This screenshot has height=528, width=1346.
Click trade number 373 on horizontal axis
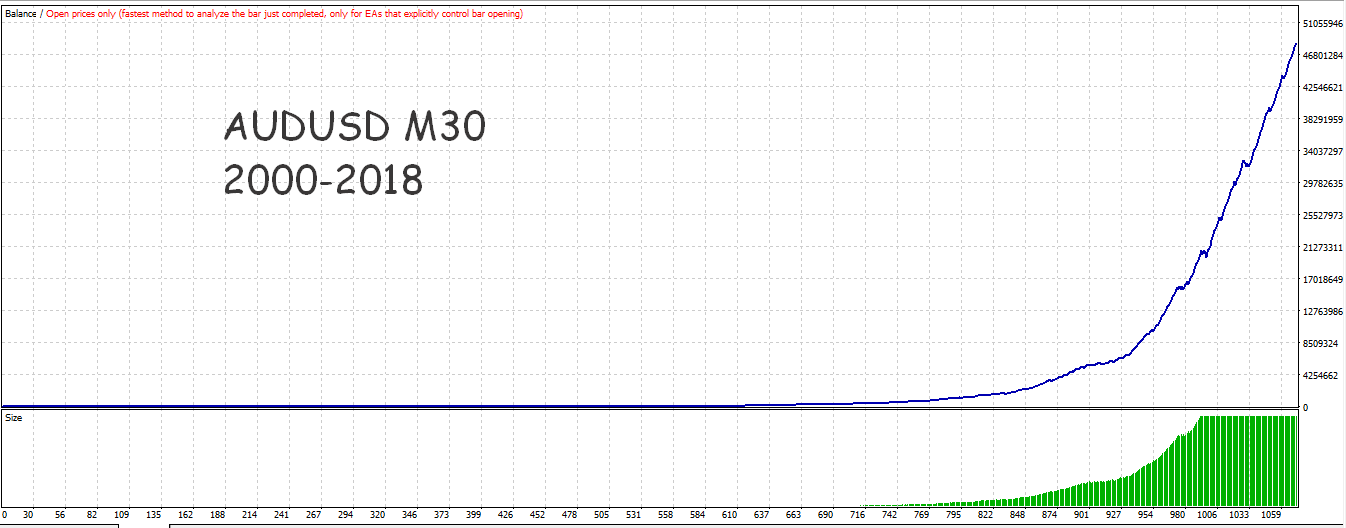442,515
